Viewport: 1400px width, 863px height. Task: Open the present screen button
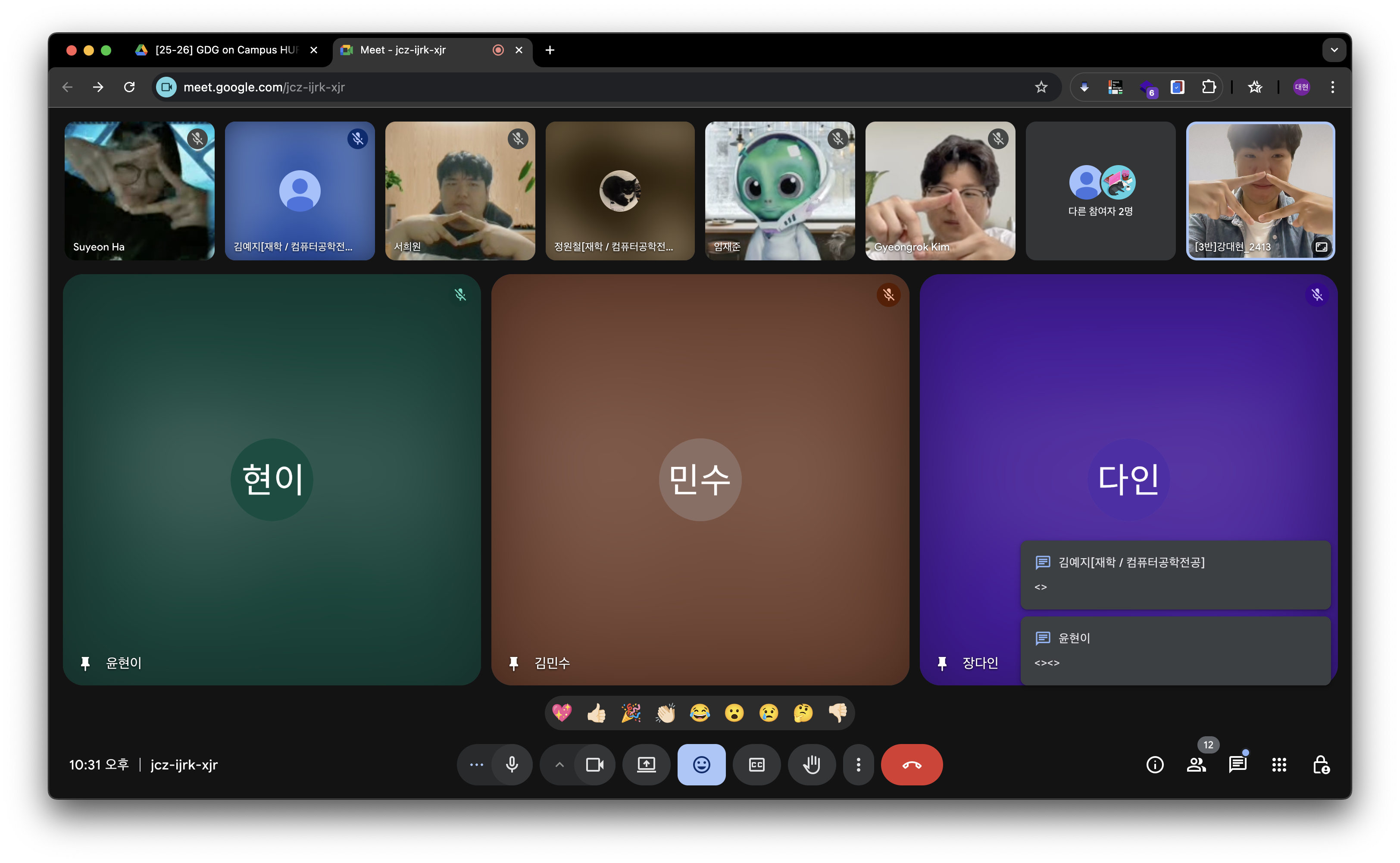646,765
